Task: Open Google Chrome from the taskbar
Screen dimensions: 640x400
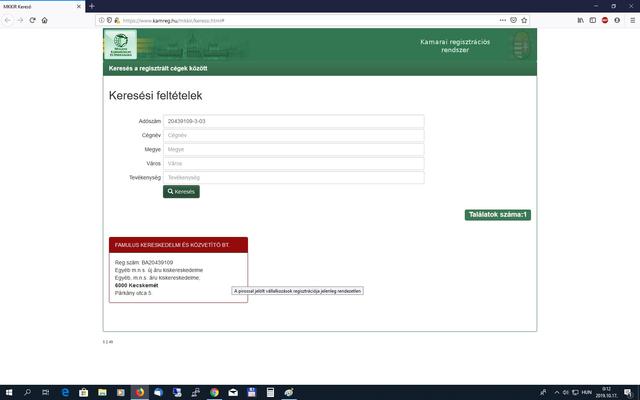Action: (214, 393)
